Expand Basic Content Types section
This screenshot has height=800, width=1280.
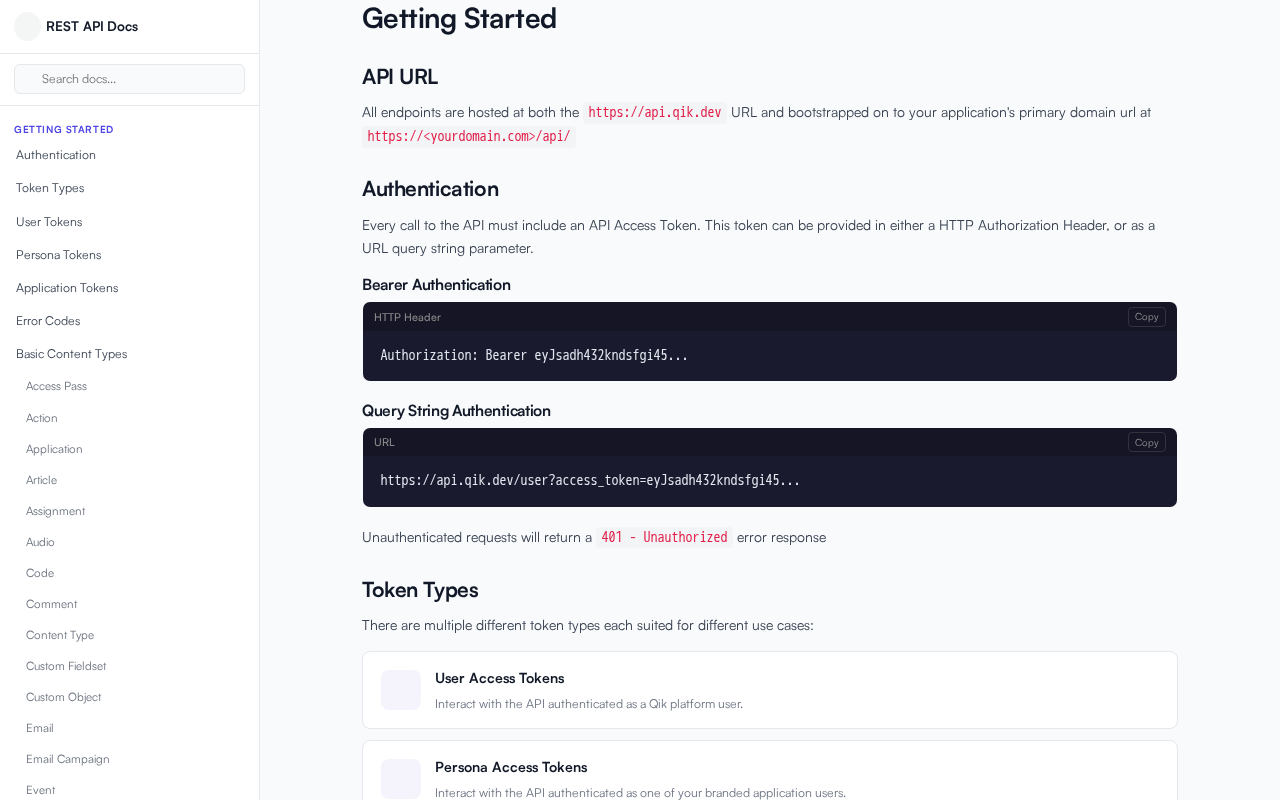click(x=71, y=354)
